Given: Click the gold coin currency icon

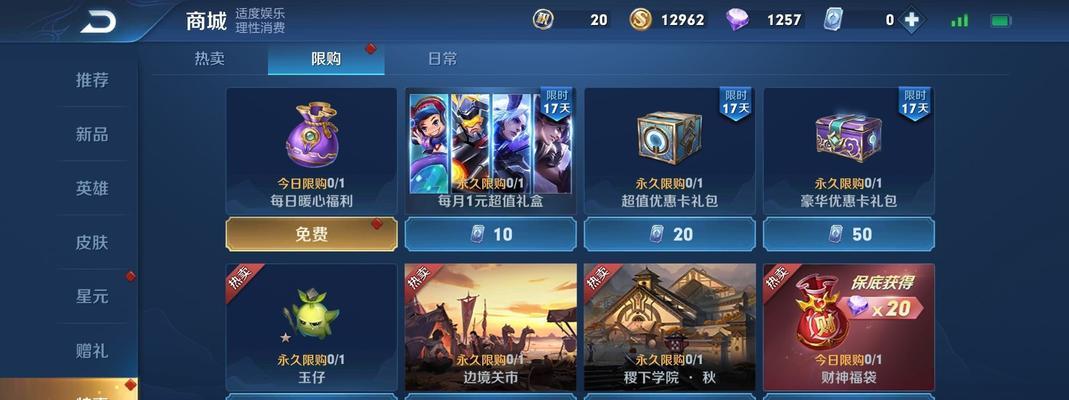Looking at the screenshot, I should (639, 20).
